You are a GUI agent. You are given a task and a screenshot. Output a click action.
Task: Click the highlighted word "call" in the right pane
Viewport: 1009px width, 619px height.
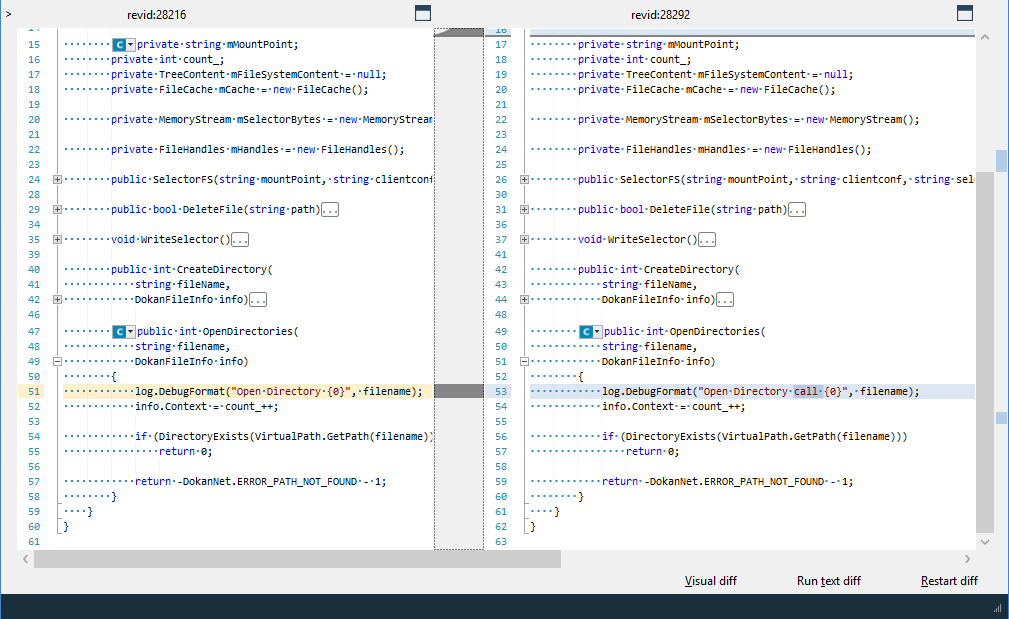pyautogui.click(x=806, y=391)
